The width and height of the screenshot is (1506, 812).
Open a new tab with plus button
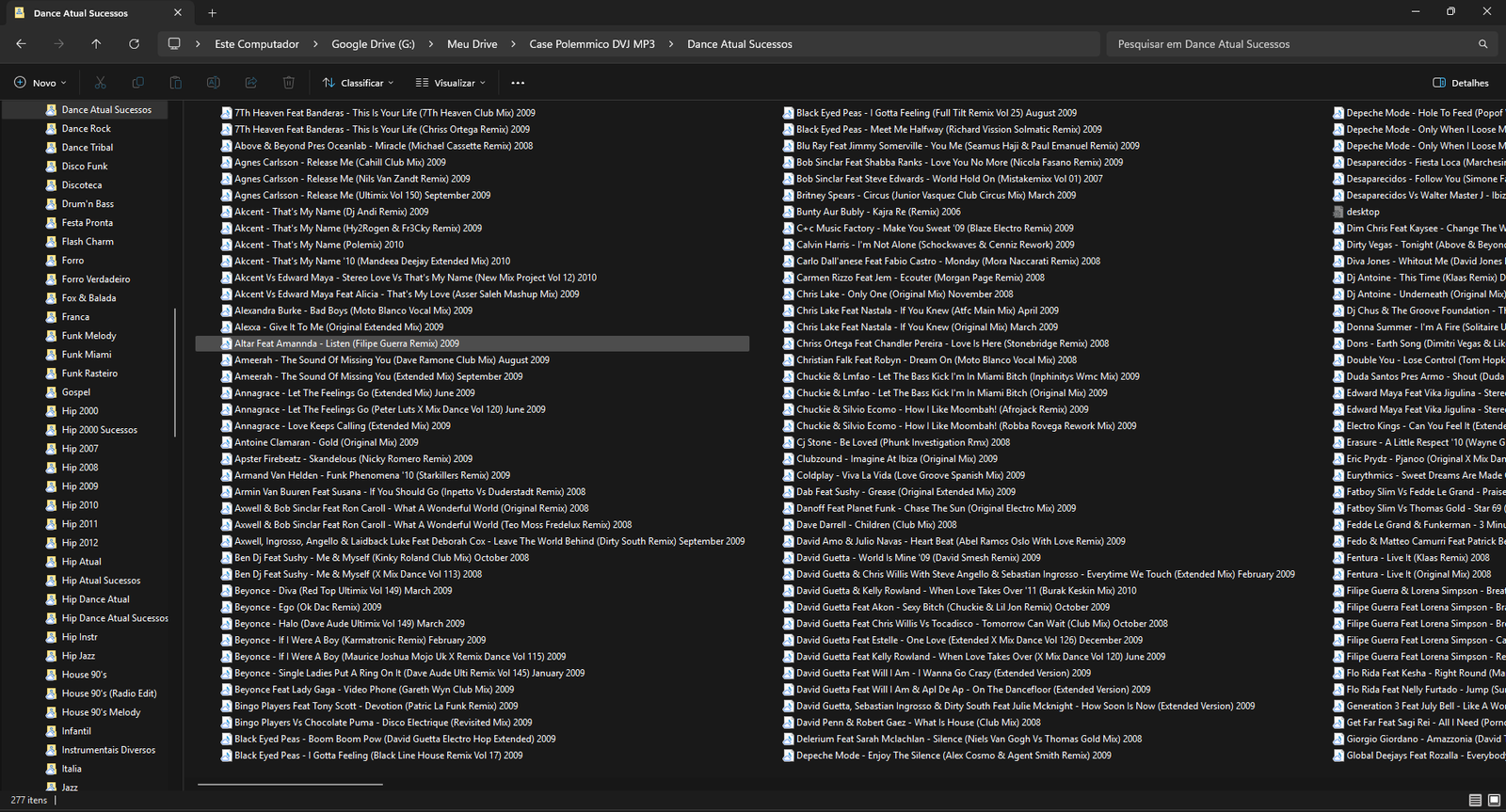click(212, 13)
